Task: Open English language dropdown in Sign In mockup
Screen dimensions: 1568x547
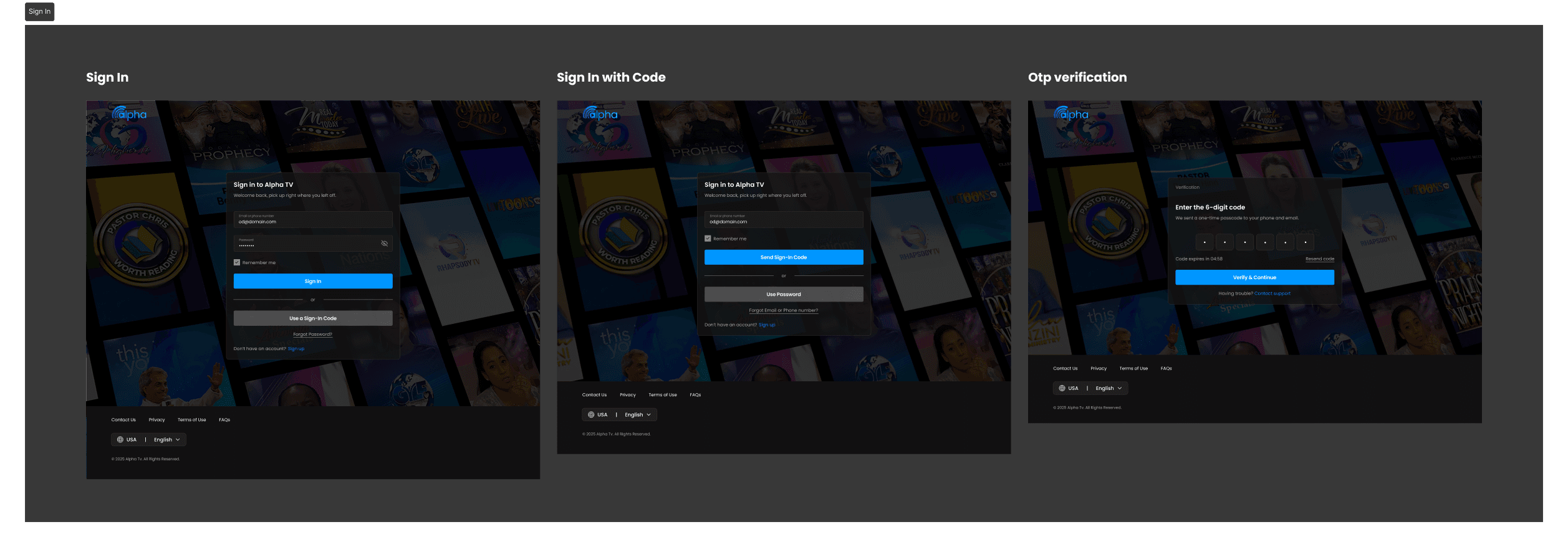Action: pyautogui.click(x=167, y=440)
